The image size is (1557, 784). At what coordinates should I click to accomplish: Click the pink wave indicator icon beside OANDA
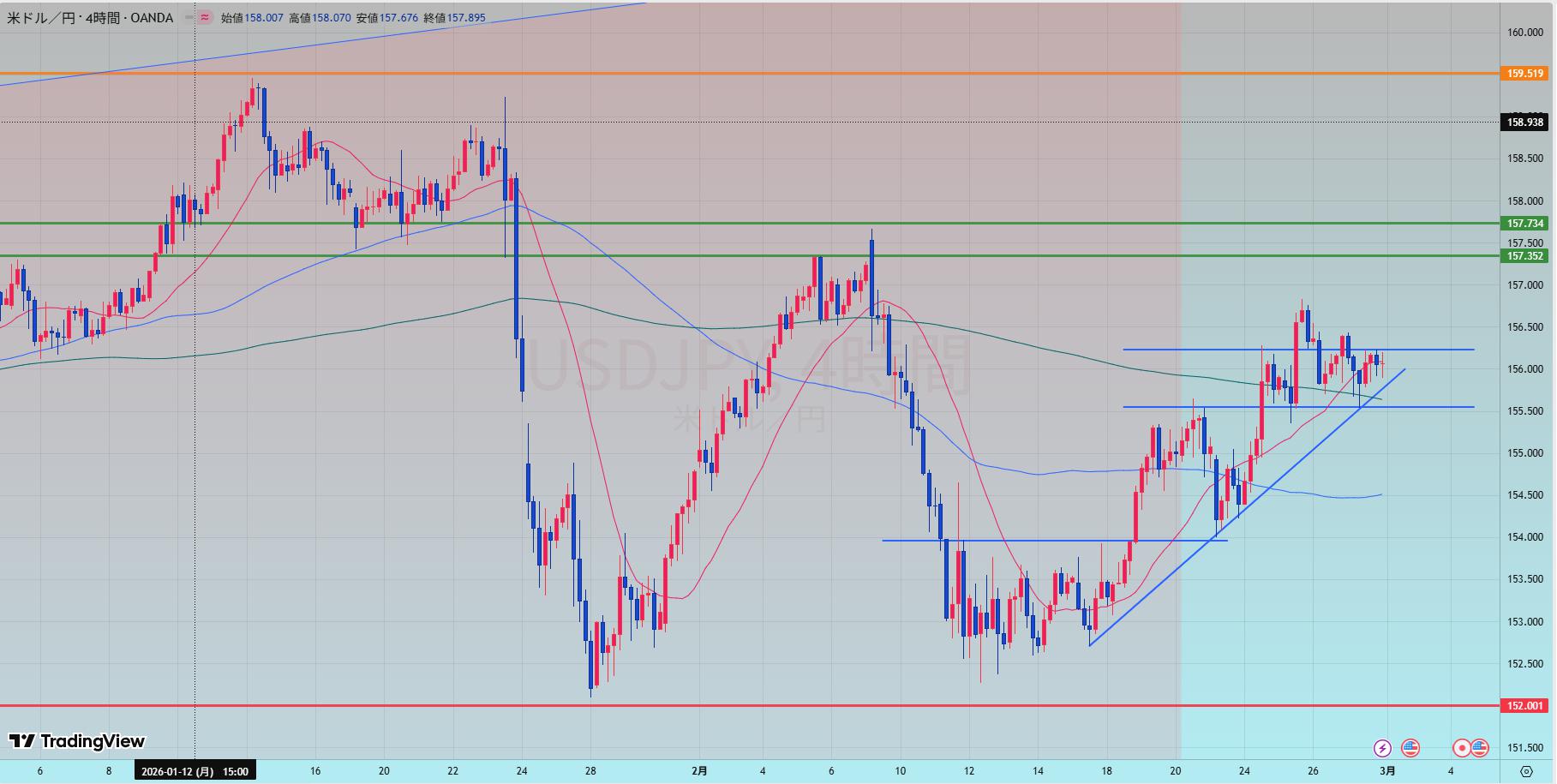[x=204, y=17]
